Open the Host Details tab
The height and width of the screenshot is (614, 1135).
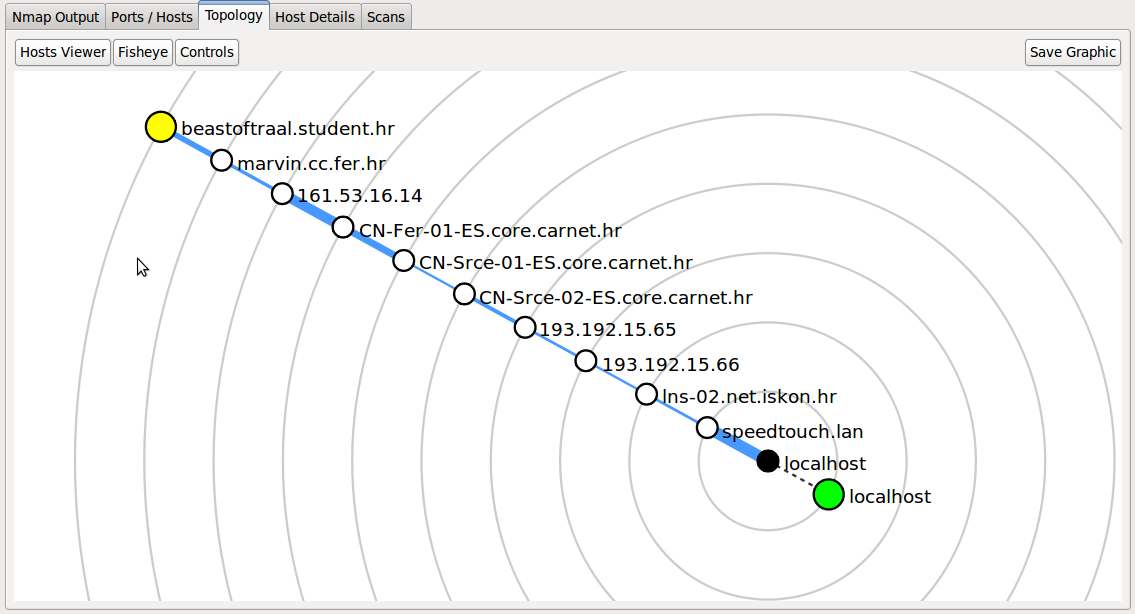point(315,17)
